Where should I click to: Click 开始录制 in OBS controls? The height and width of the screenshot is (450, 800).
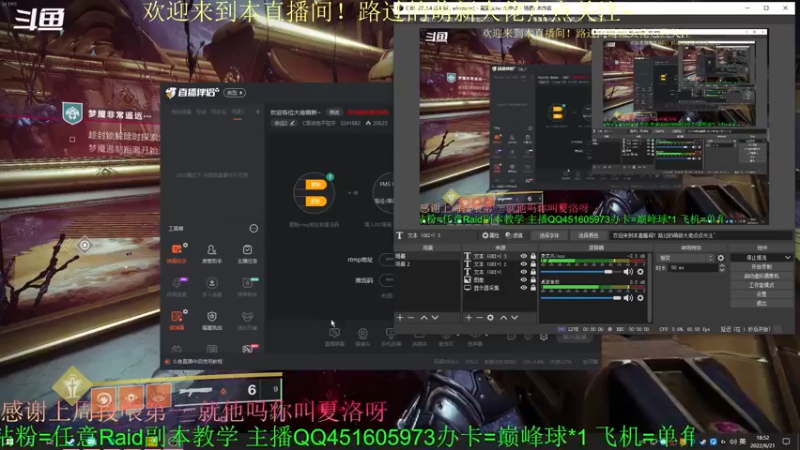click(x=761, y=267)
